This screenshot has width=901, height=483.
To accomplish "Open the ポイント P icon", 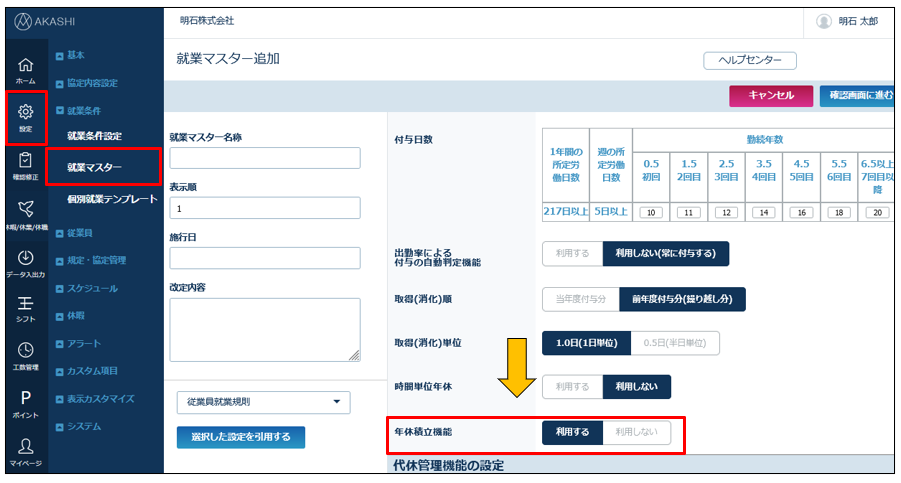I will point(25,403).
